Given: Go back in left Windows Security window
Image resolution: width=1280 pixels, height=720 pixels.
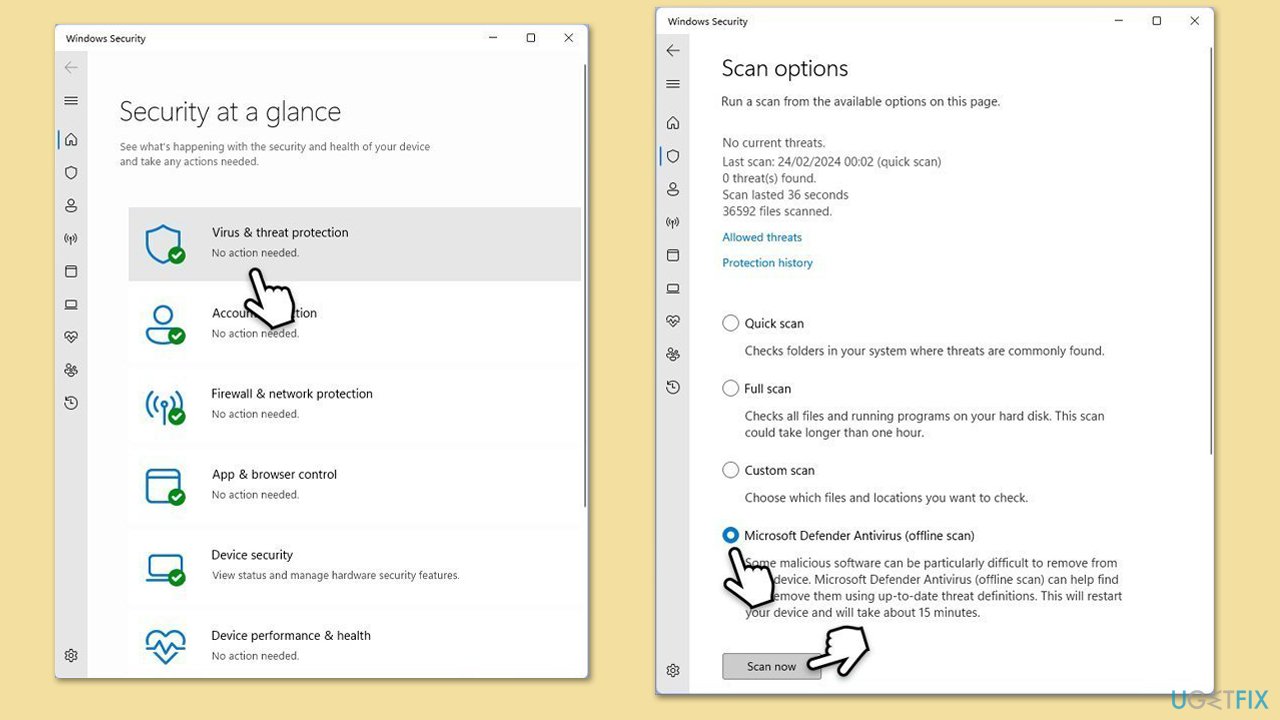Looking at the screenshot, I should [x=71, y=68].
